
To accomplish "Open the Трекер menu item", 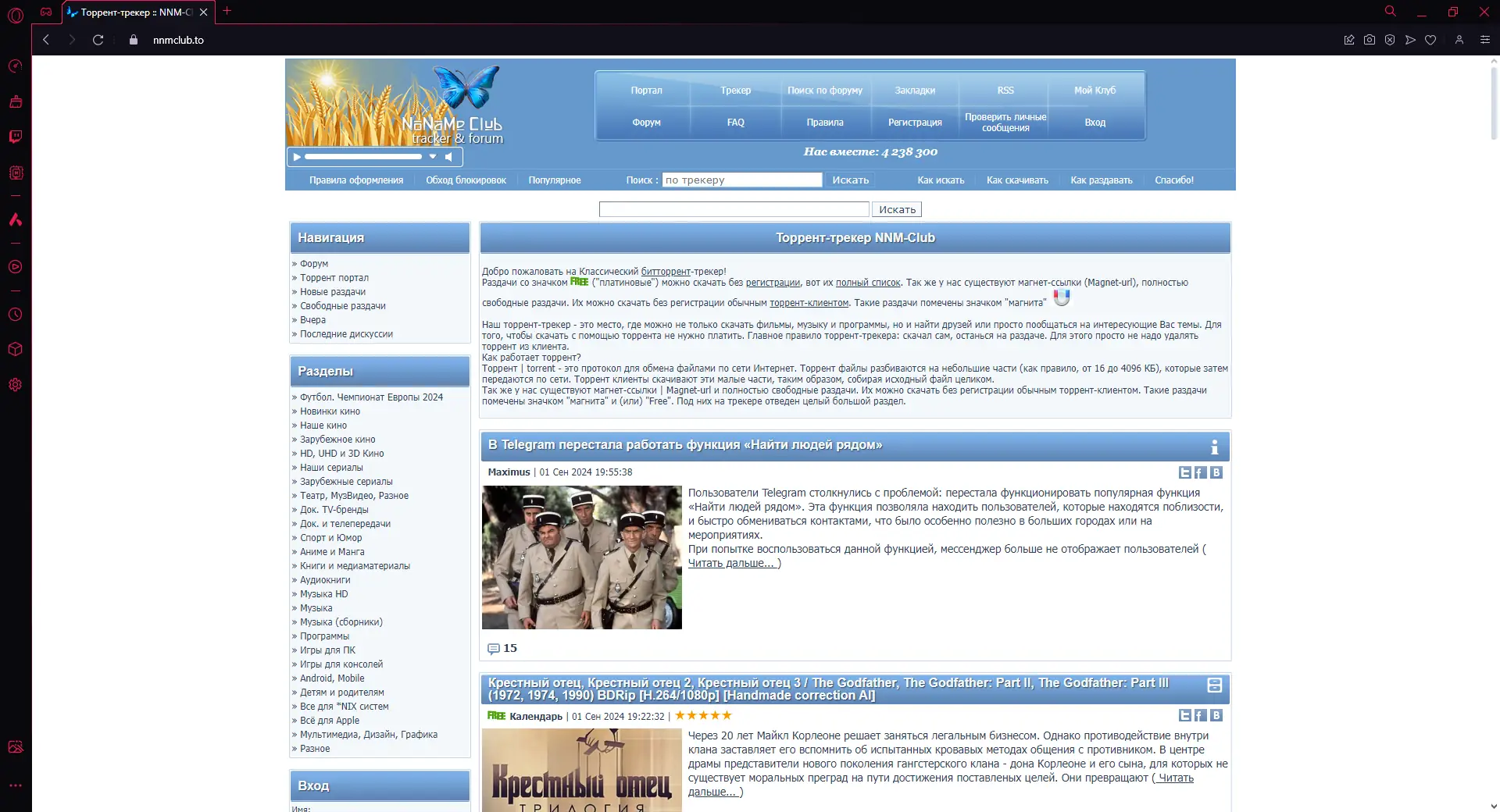I will (x=736, y=91).
